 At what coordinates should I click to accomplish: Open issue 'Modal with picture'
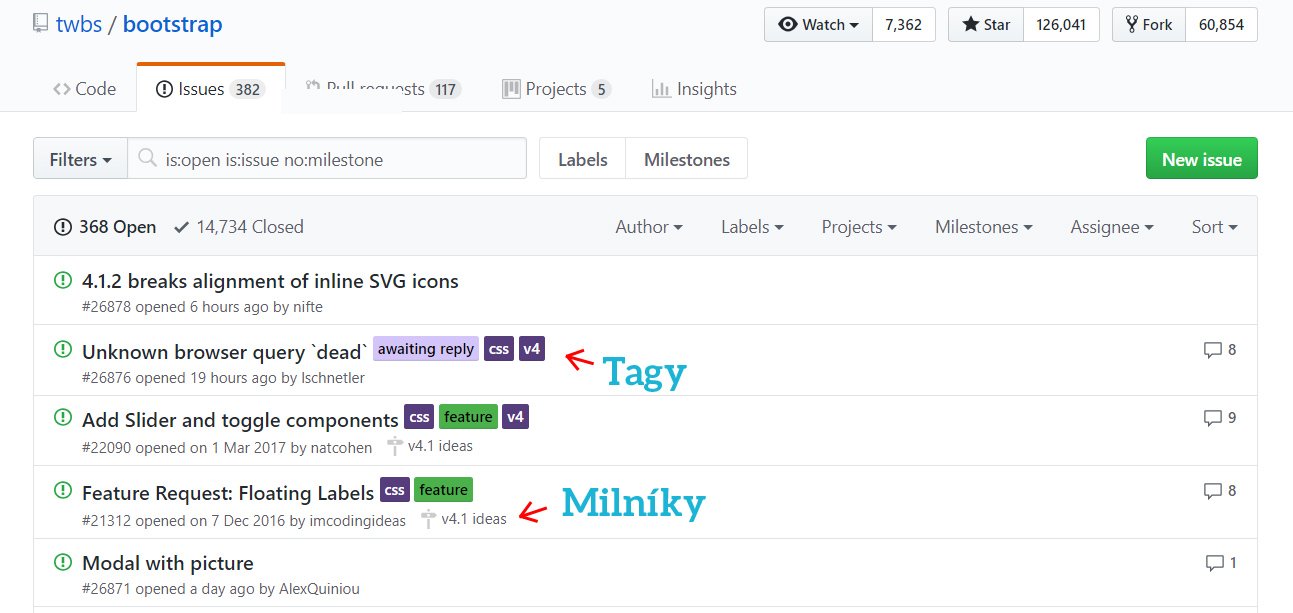(168, 563)
